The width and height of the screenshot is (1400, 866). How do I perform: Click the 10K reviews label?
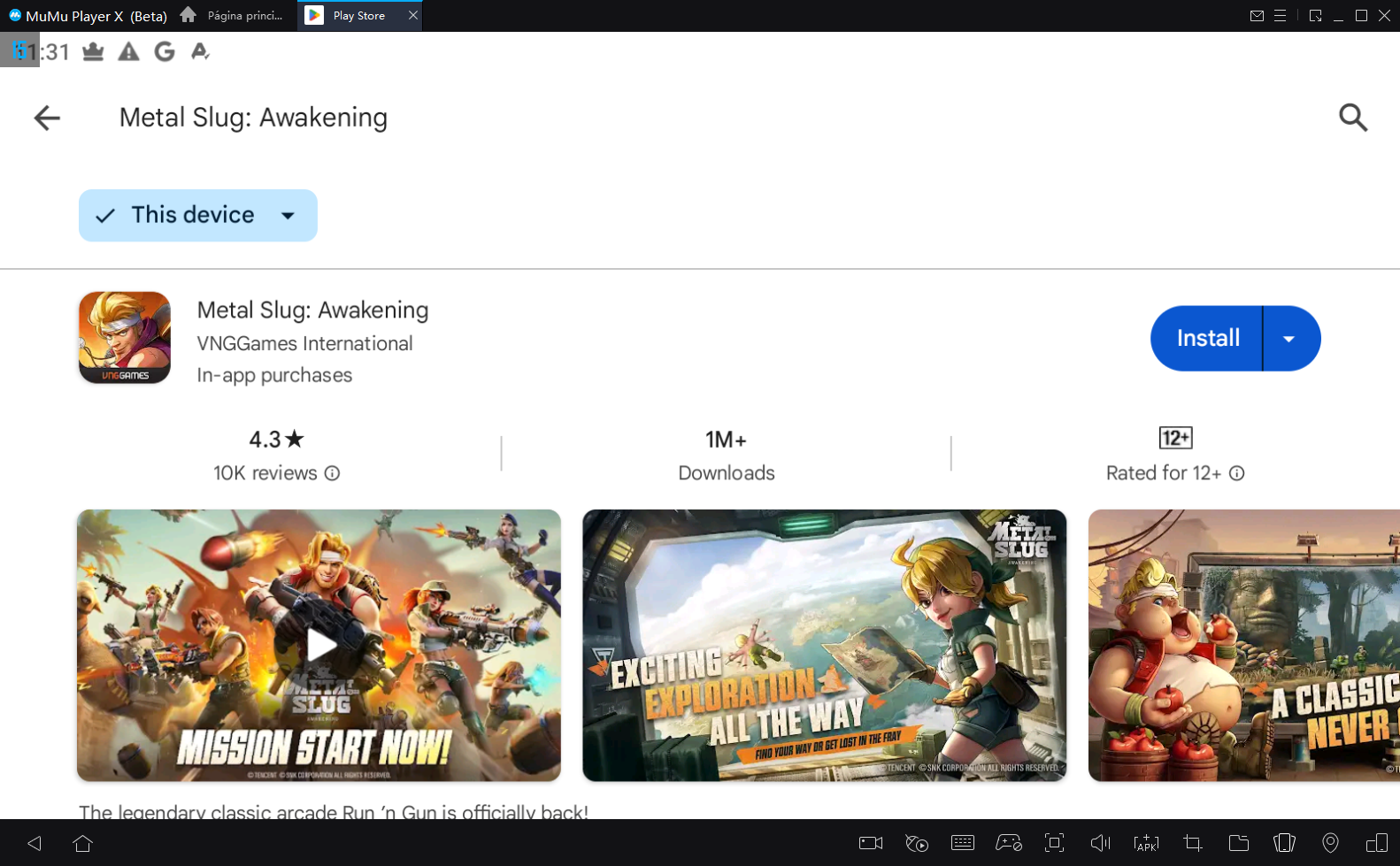265,473
